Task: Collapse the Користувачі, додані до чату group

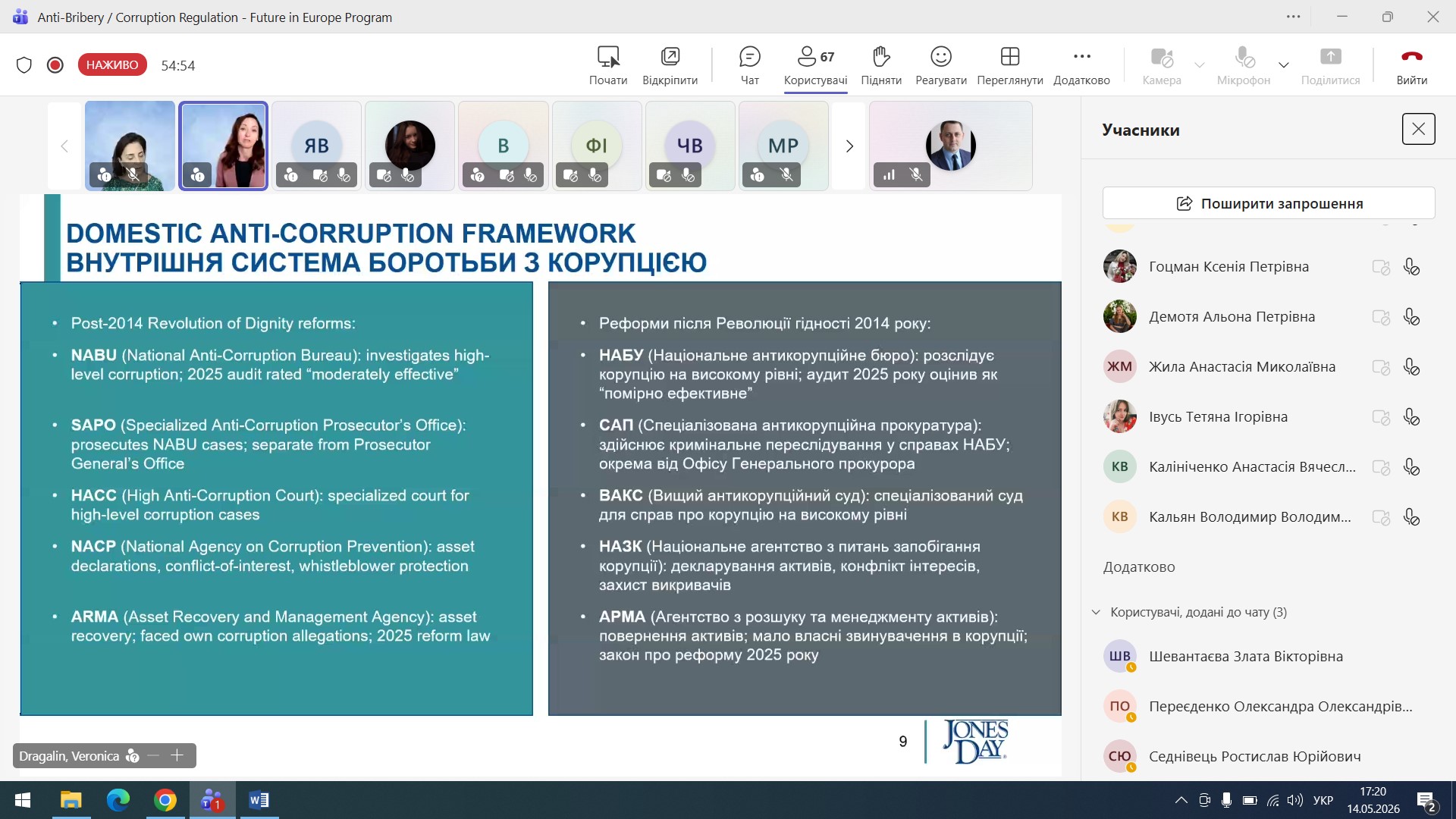Action: (1096, 612)
